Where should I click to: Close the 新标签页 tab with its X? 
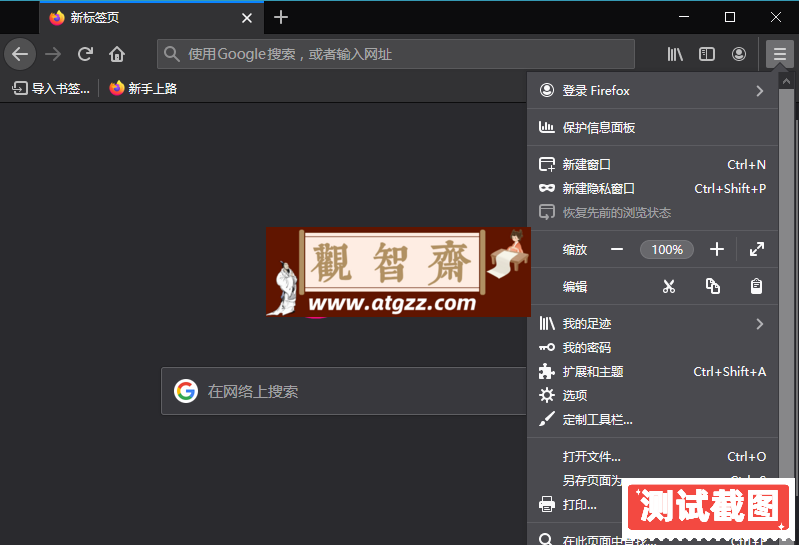(247, 18)
